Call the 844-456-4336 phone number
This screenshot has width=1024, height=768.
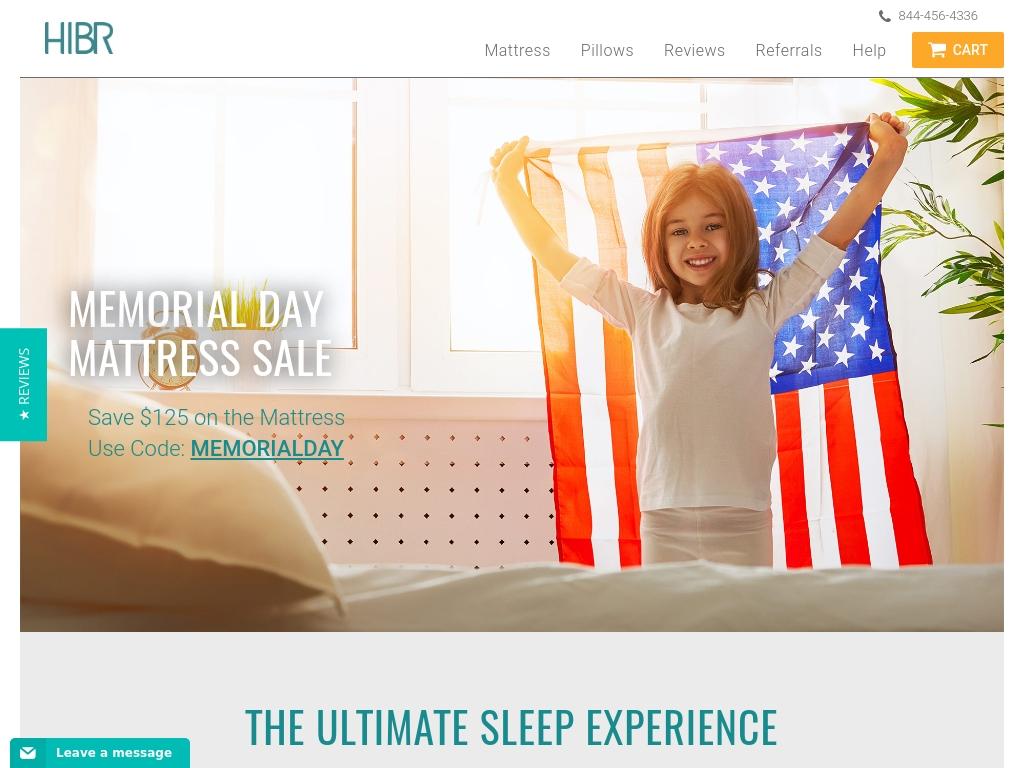(937, 16)
